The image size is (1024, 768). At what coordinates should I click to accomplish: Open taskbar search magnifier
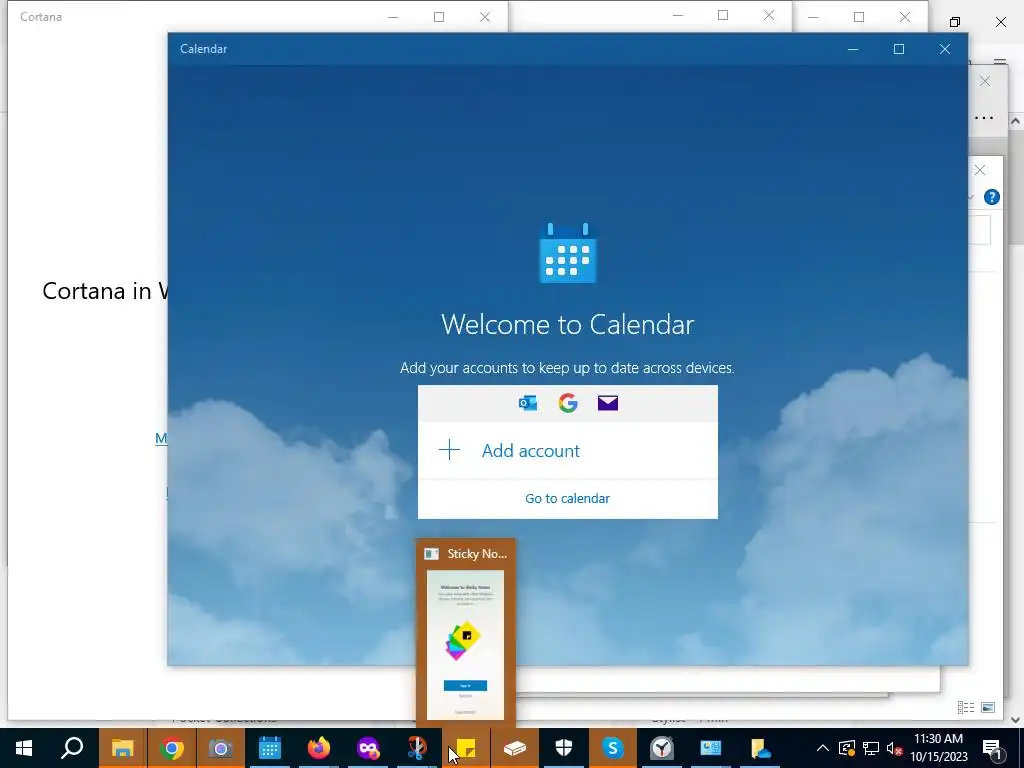72,748
